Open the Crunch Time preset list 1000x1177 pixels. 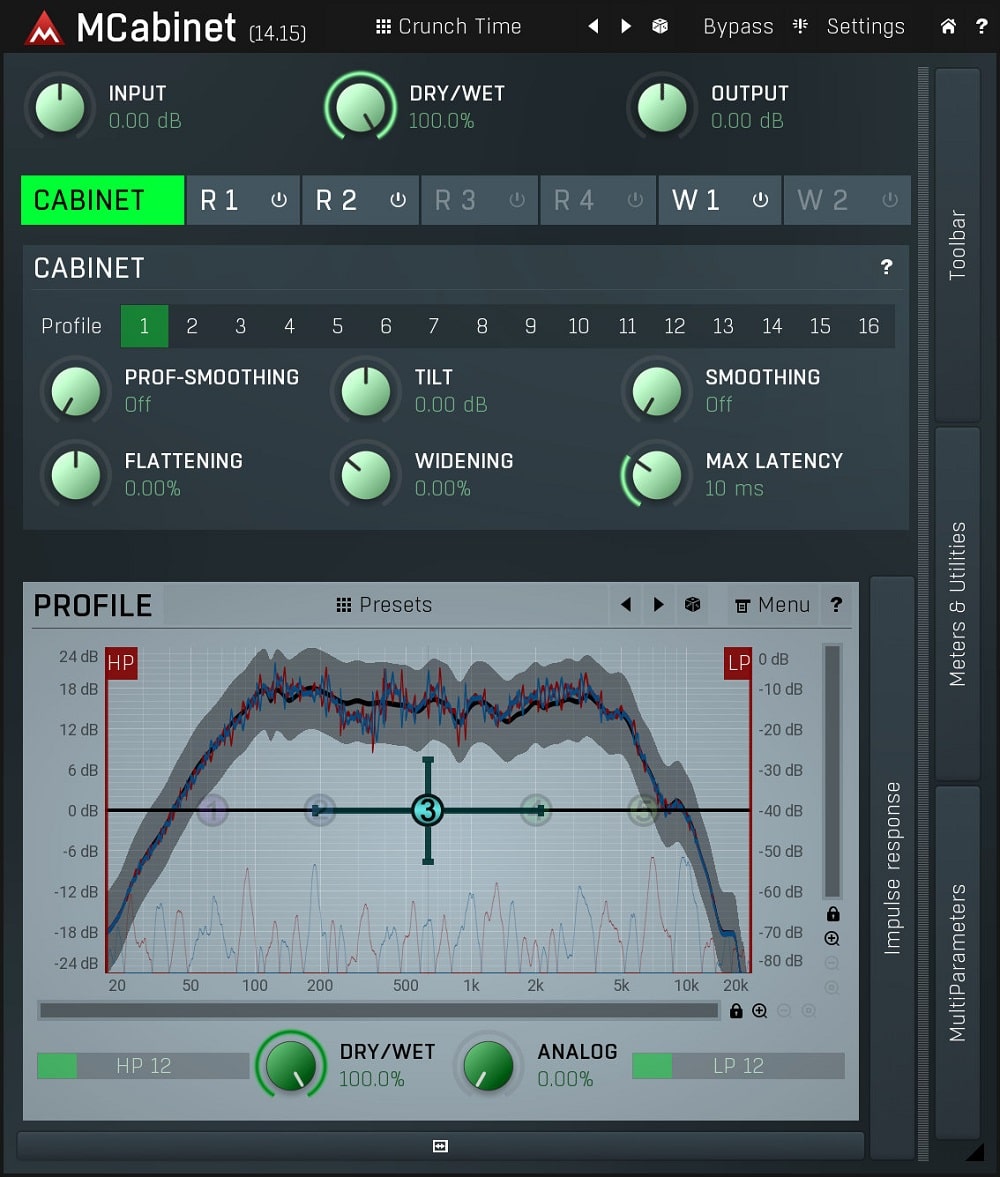point(448,26)
